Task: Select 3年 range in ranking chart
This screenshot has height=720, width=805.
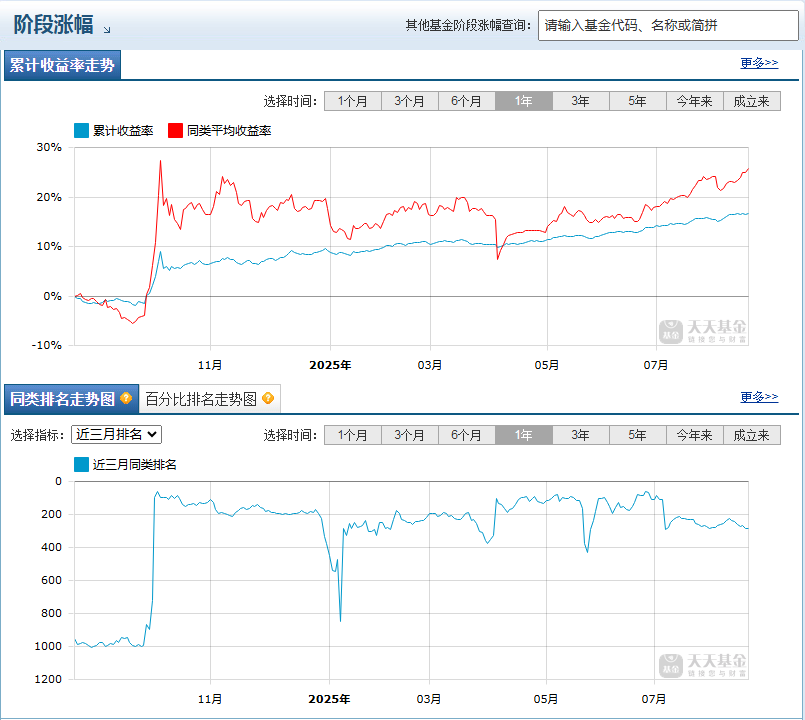Action: (581, 435)
